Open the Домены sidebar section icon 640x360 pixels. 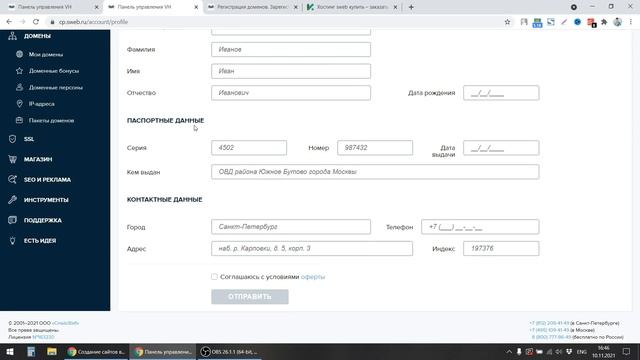click(13, 36)
